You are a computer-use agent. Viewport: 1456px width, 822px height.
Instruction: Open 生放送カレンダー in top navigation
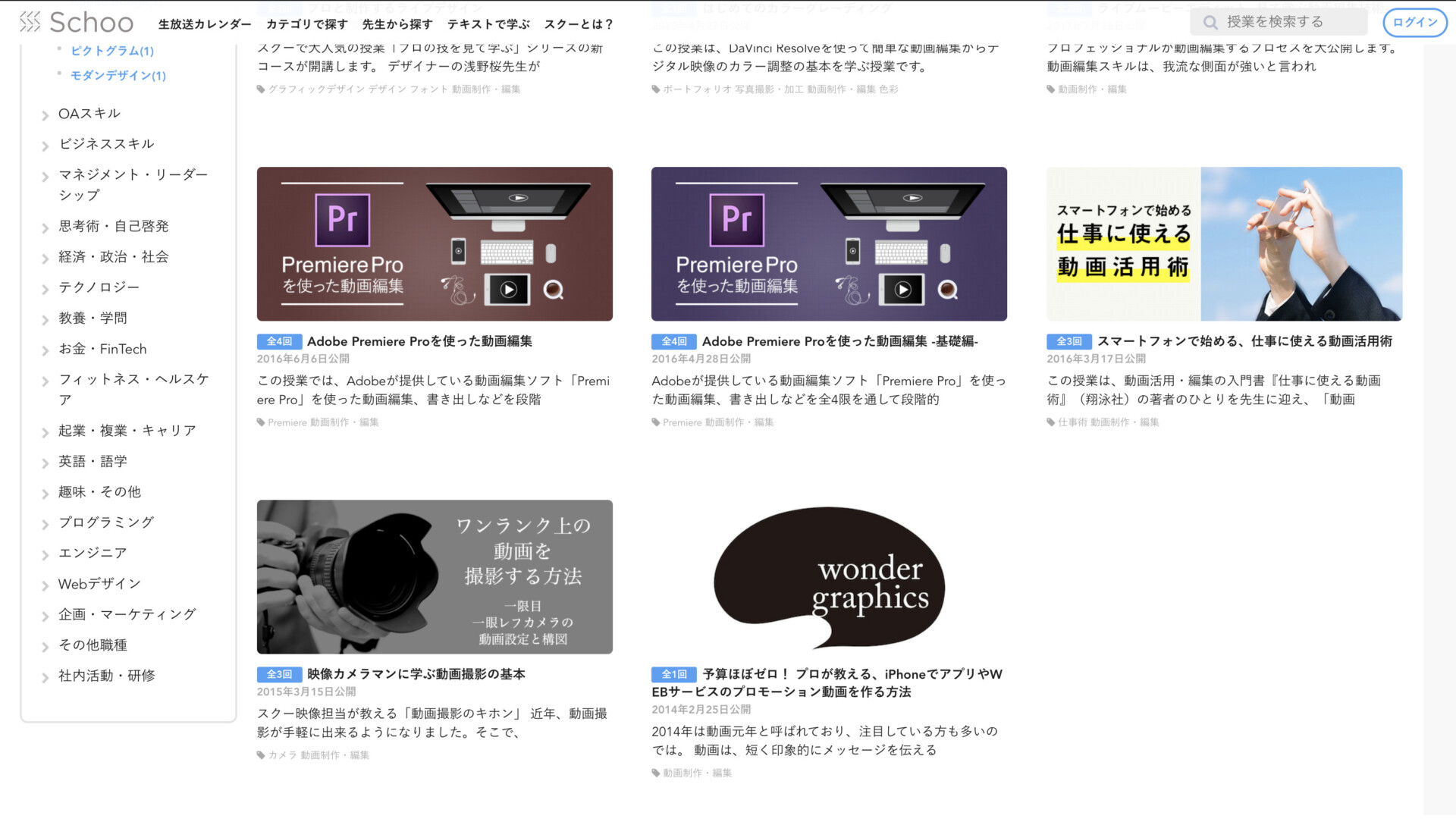205,24
